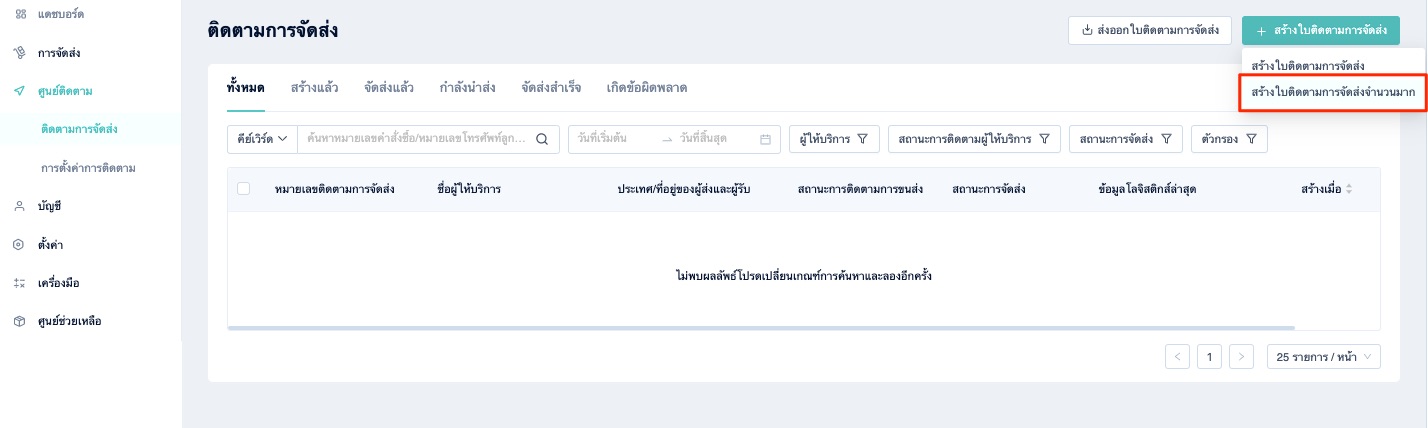Open the คีย์เวิร์ด keyword dropdown
Image resolution: width=1428 pixels, height=428 pixels.
263,139
